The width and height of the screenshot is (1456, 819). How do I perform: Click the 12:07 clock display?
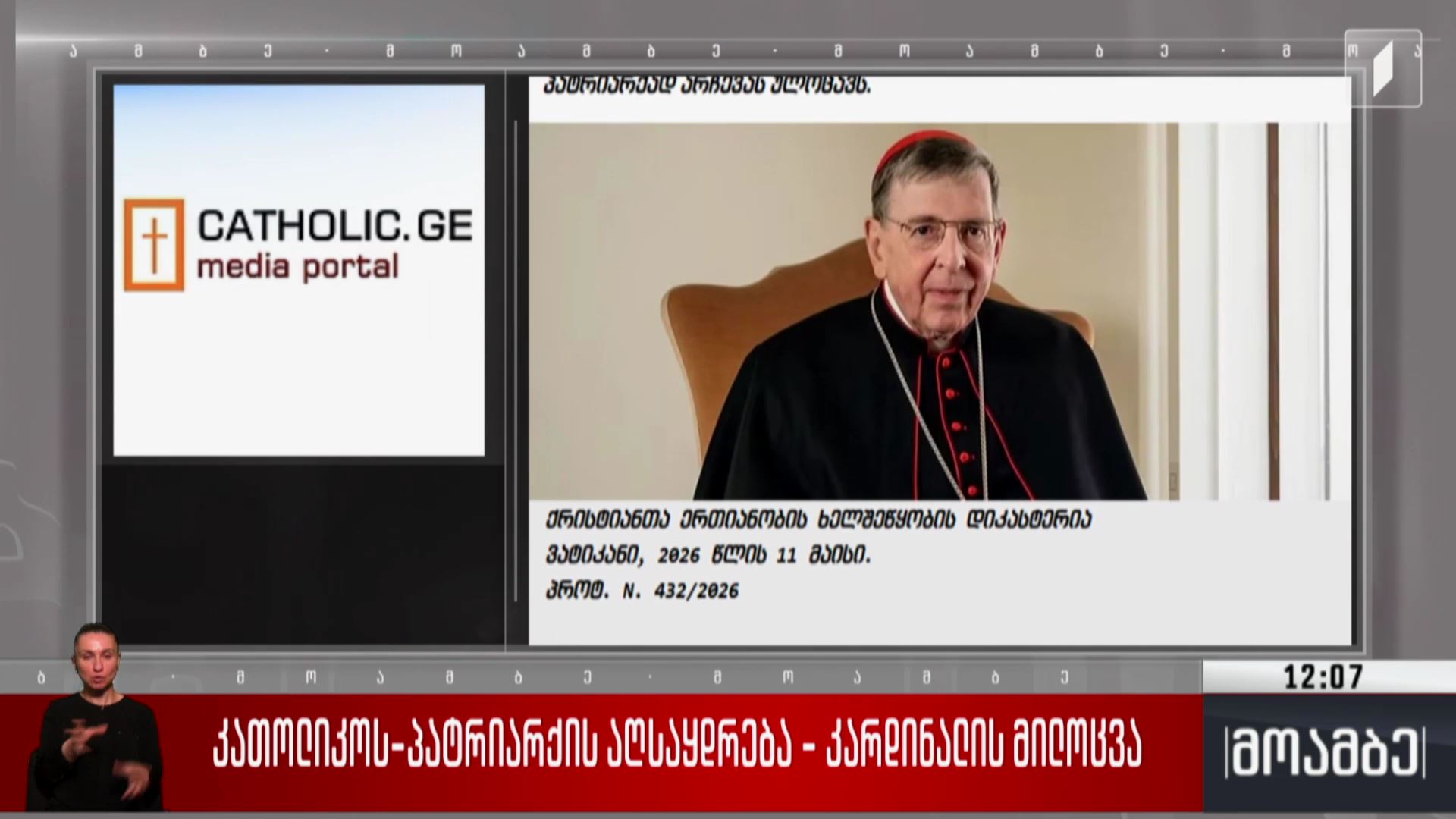(x=1323, y=676)
